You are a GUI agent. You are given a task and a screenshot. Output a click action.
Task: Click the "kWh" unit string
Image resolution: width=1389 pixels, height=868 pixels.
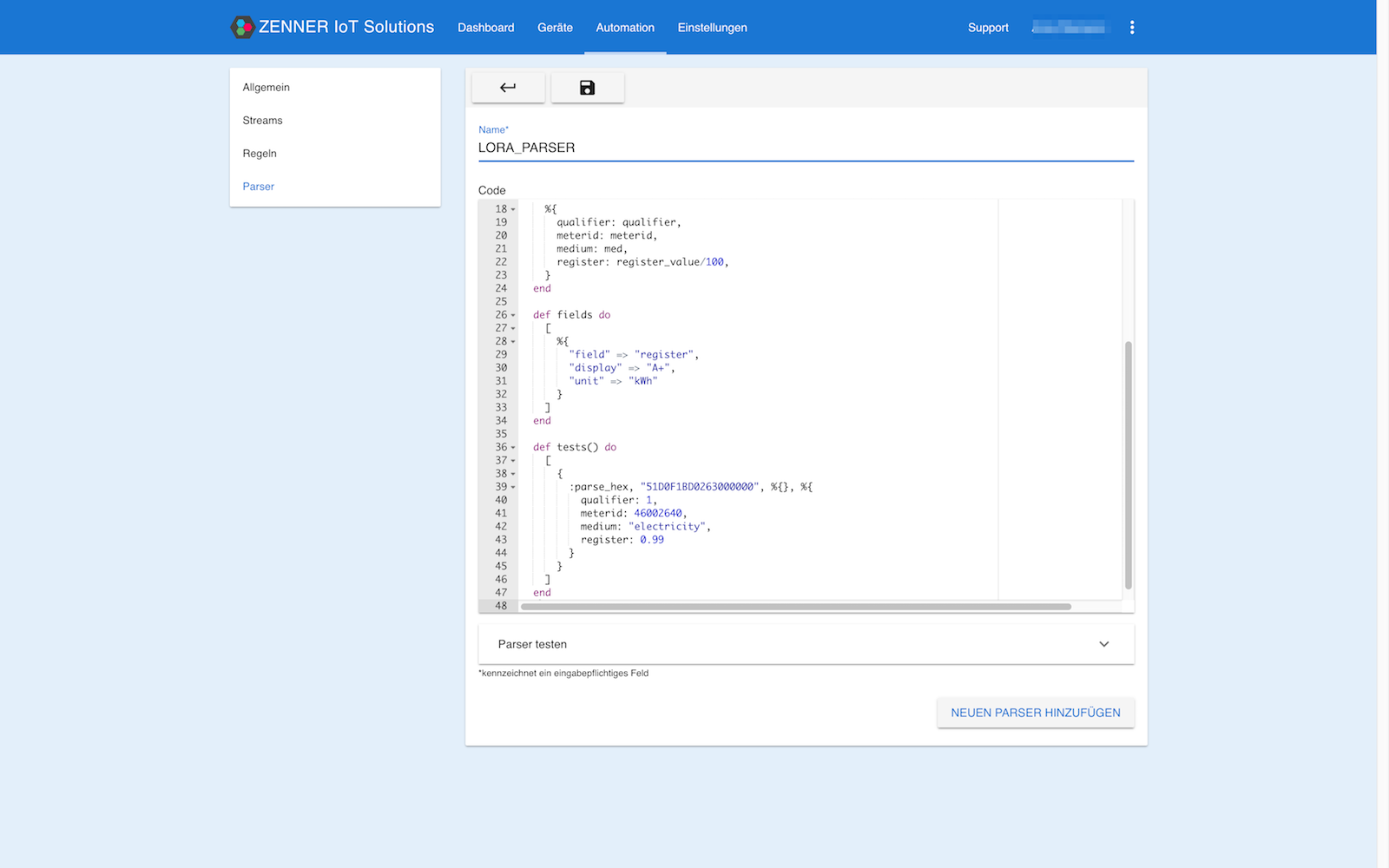(643, 381)
